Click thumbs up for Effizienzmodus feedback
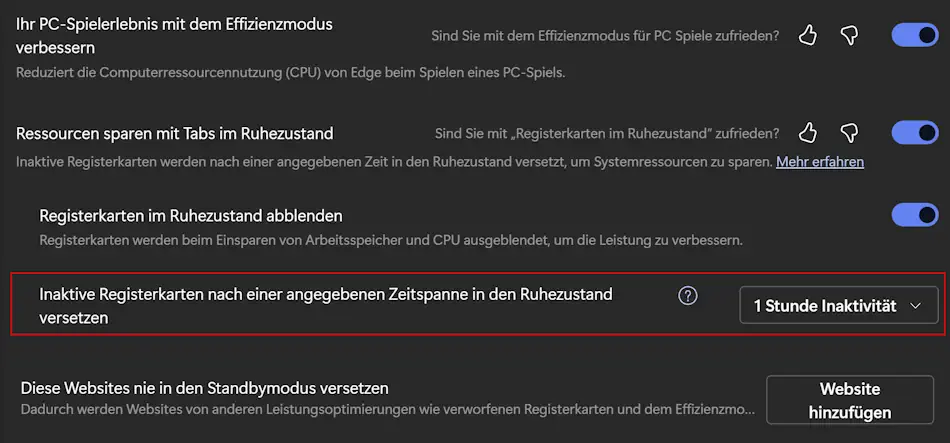The width and height of the screenshot is (950, 443). click(808, 36)
